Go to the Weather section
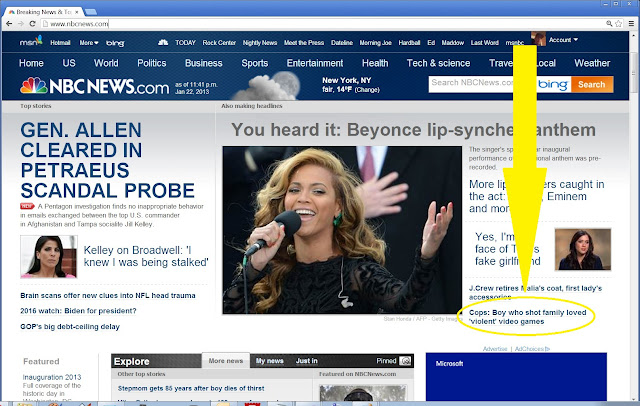The image size is (640, 406). (592, 63)
